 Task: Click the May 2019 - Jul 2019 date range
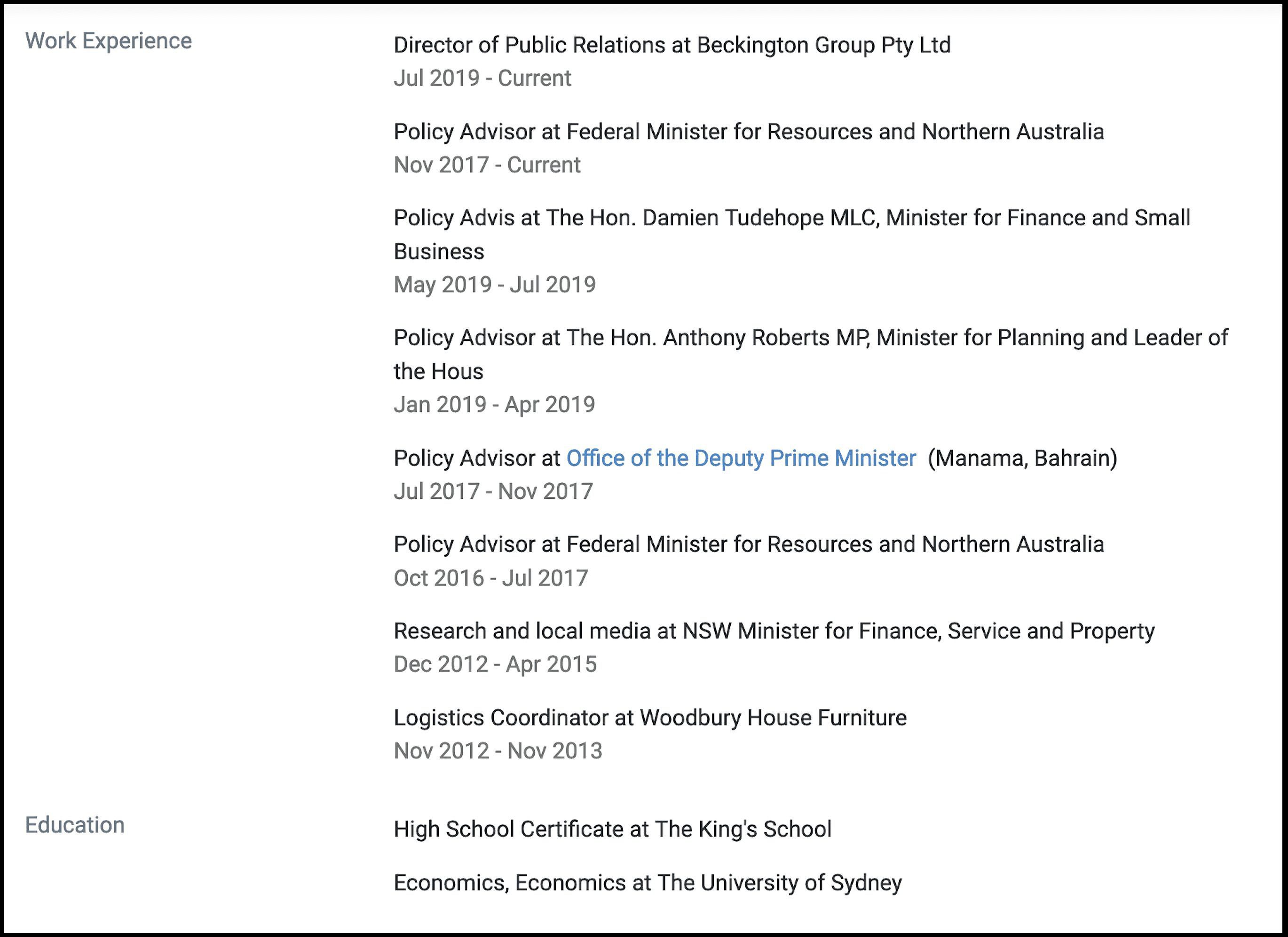click(x=495, y=284)
